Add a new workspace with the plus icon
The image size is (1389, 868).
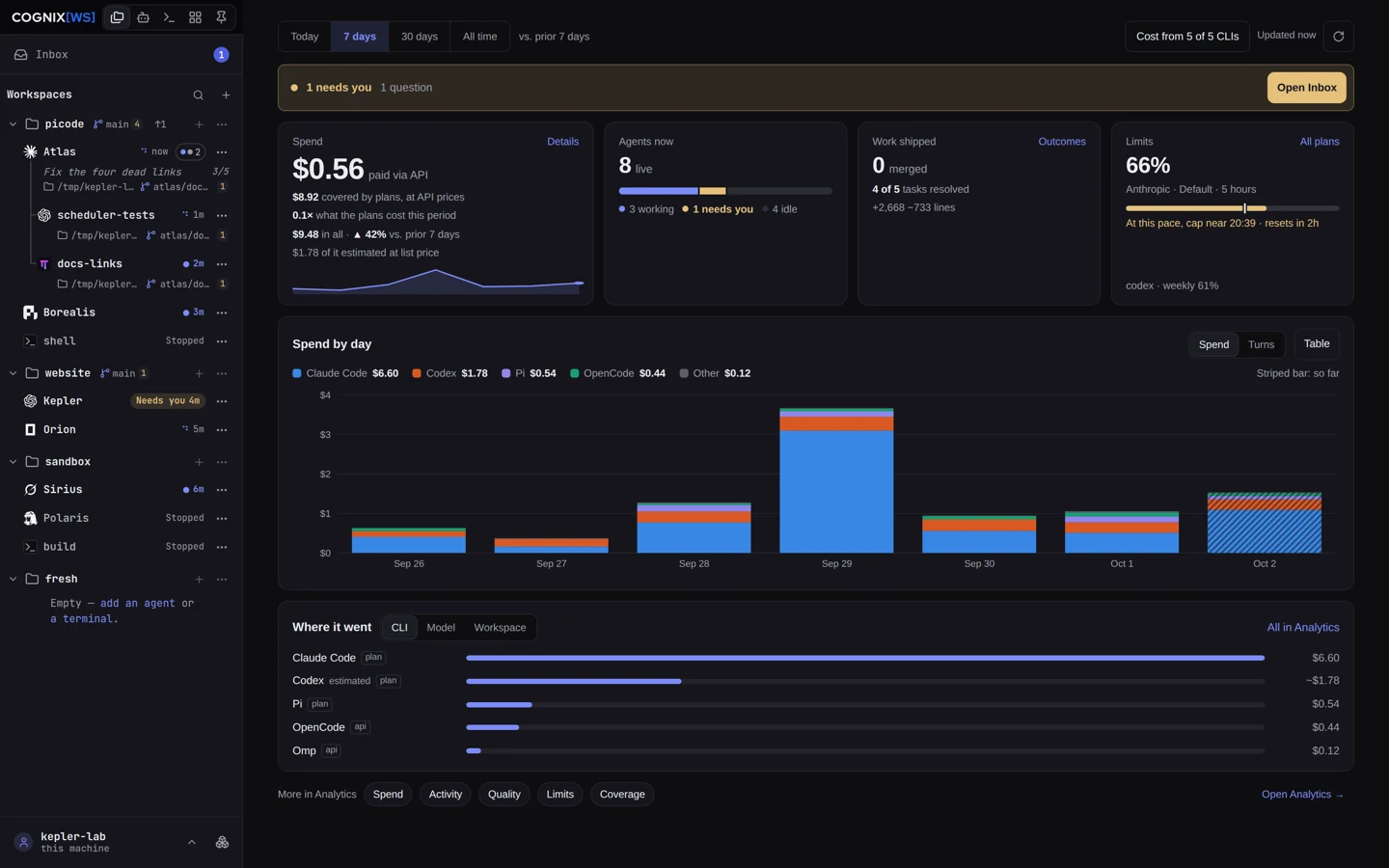226,95
